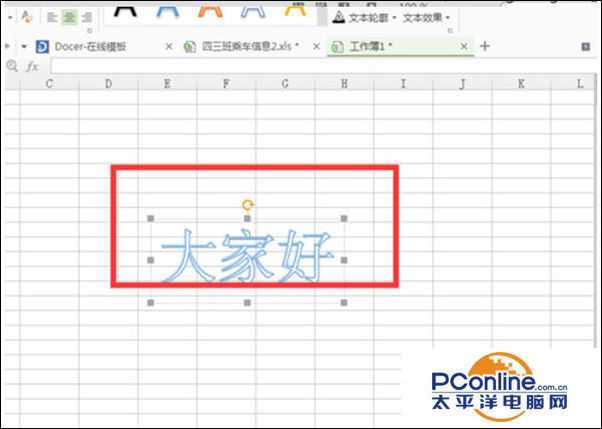
Task: Click the text outline triangle icon
Action: (339, 18)
